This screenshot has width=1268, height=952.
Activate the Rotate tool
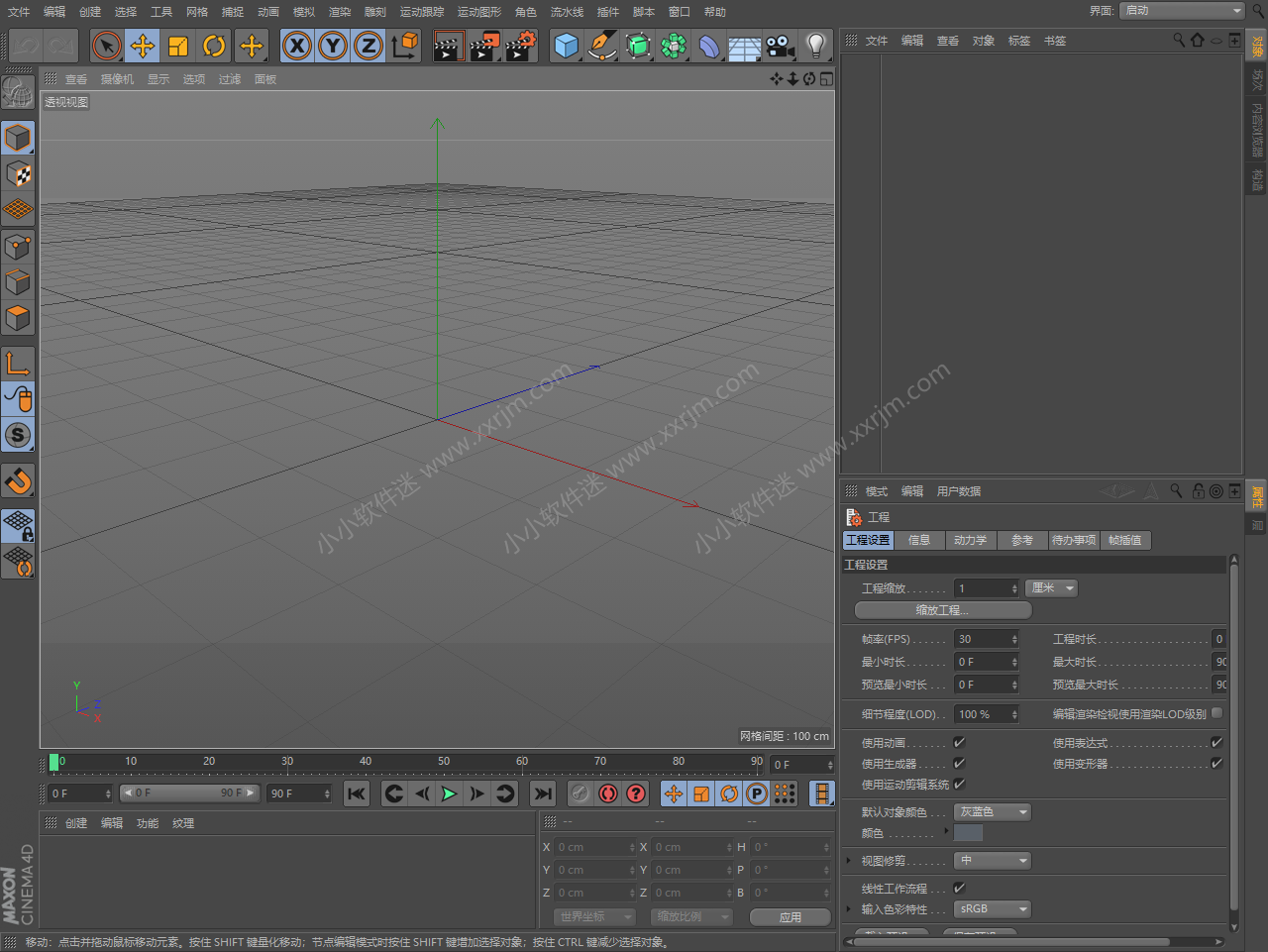click(214, 46)
